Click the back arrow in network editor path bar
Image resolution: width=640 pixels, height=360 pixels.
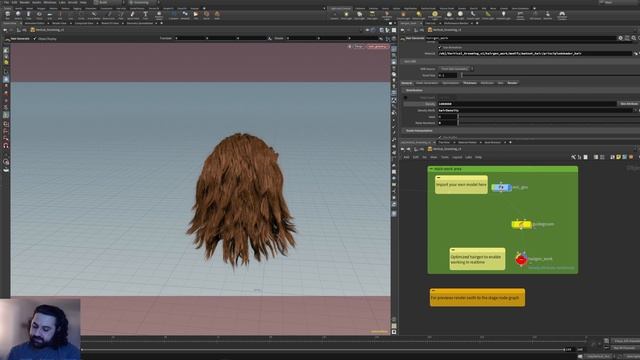point(402,149)
